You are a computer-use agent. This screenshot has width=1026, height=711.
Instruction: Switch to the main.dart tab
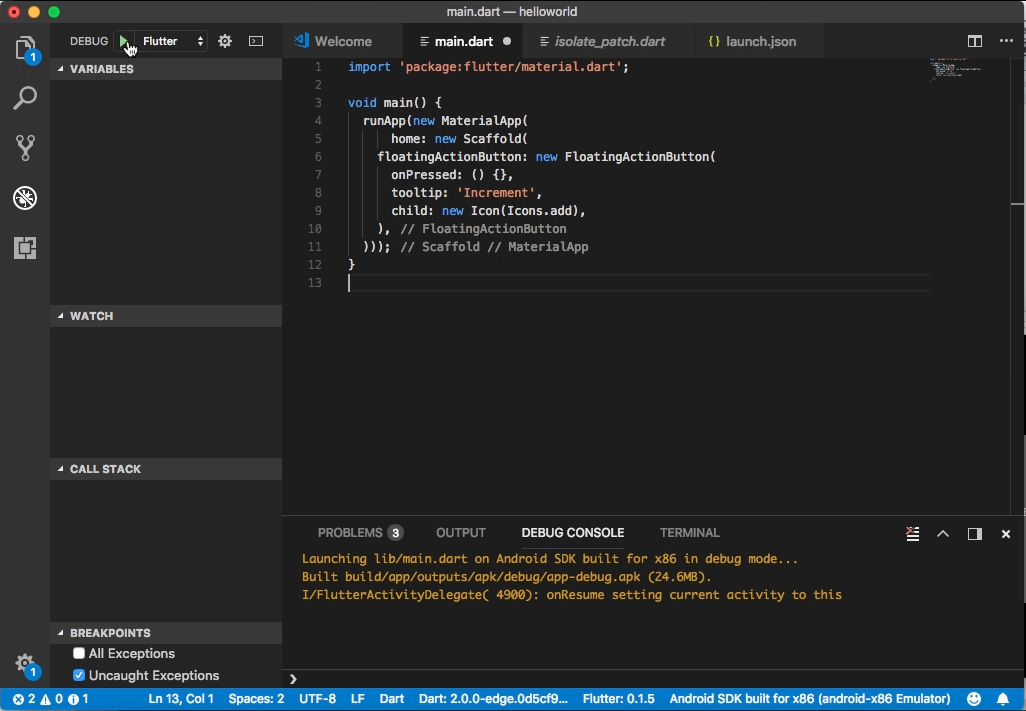pos(463,41)
